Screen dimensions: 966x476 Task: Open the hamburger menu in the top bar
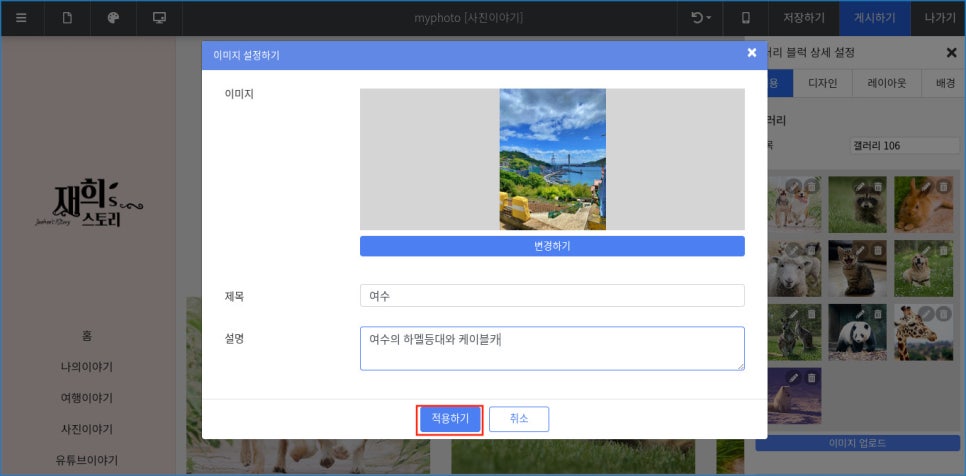[22, 18]
